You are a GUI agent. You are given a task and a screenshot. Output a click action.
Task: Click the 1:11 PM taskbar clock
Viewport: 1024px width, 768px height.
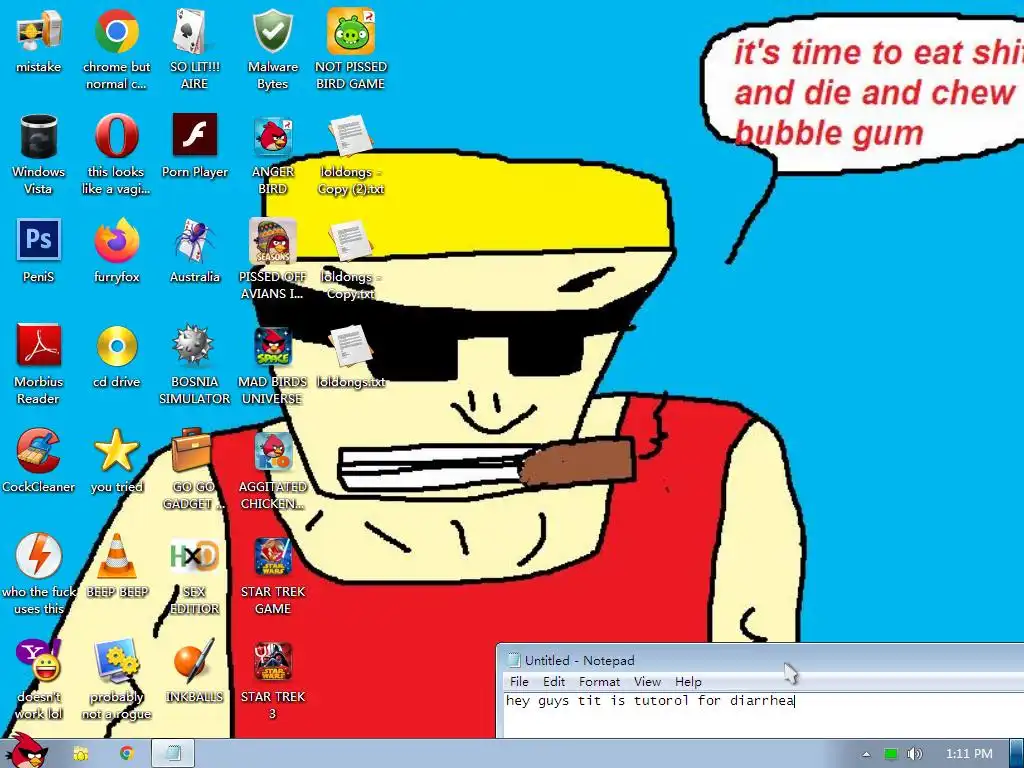pos(969,754)
